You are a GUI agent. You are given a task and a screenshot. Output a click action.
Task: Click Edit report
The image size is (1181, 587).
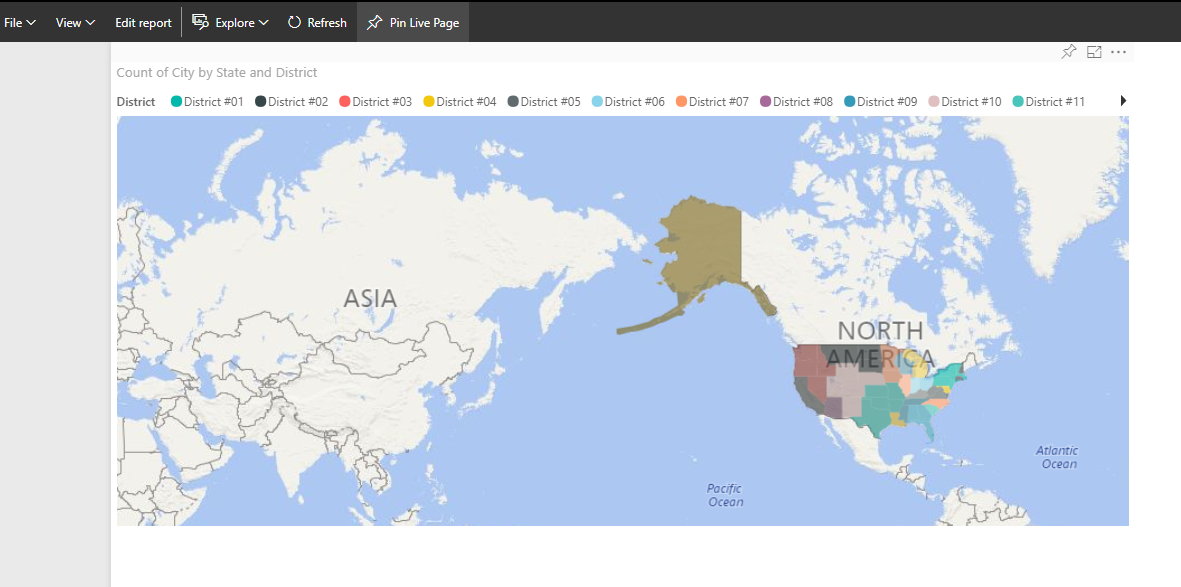pyautogui.click(x=143, y=23)
